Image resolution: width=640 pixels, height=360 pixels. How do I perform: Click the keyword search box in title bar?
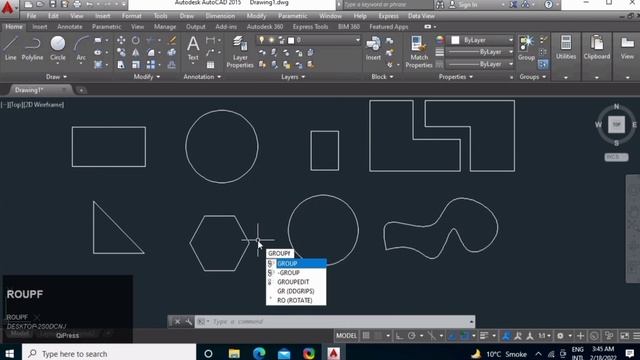[386, 5]
